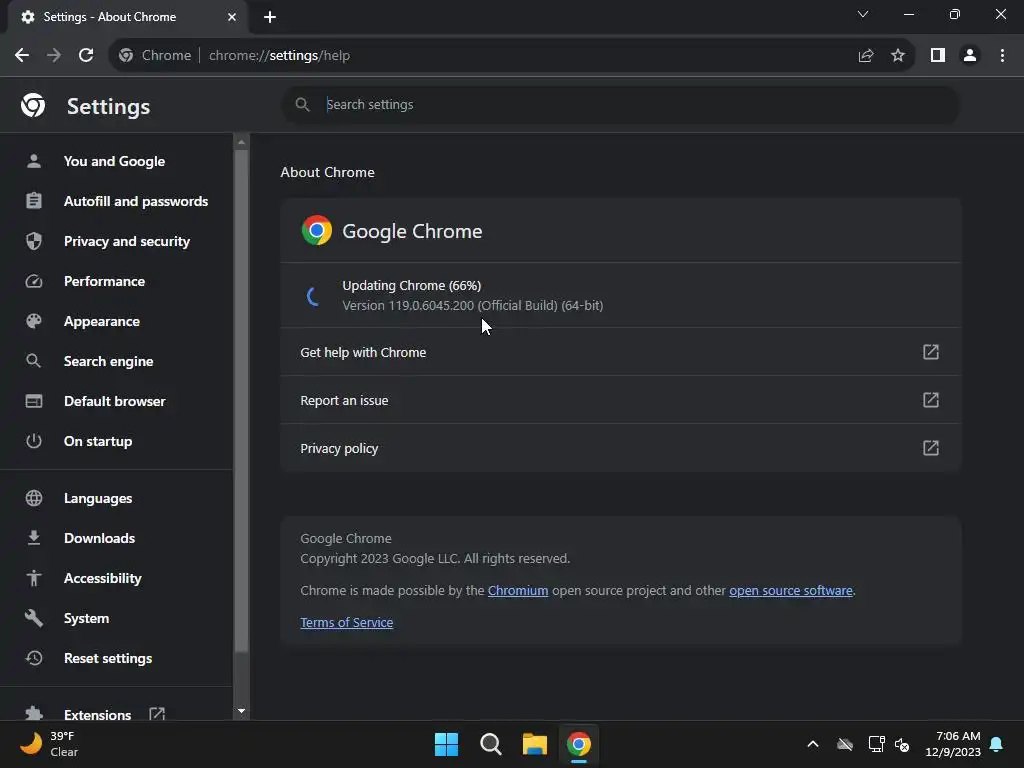Open the Privacy policy link row
Viewport: 1024px width, 768px height.
click(620, 448)
